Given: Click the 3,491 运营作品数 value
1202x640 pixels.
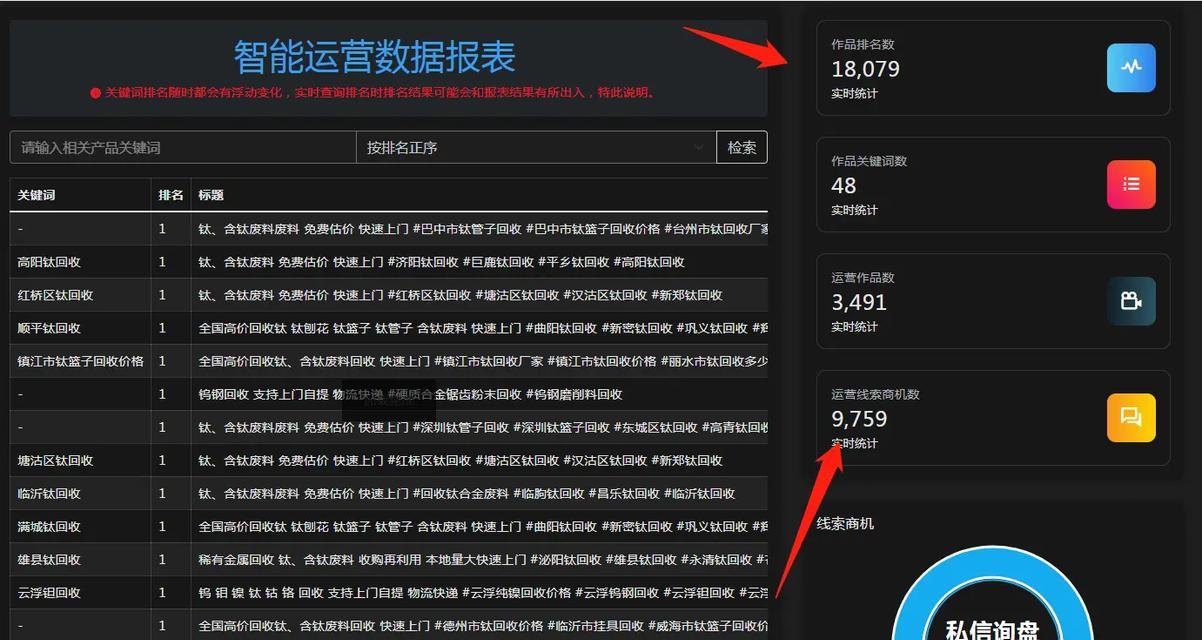Looking at the screenshot, I should [859, 302].
